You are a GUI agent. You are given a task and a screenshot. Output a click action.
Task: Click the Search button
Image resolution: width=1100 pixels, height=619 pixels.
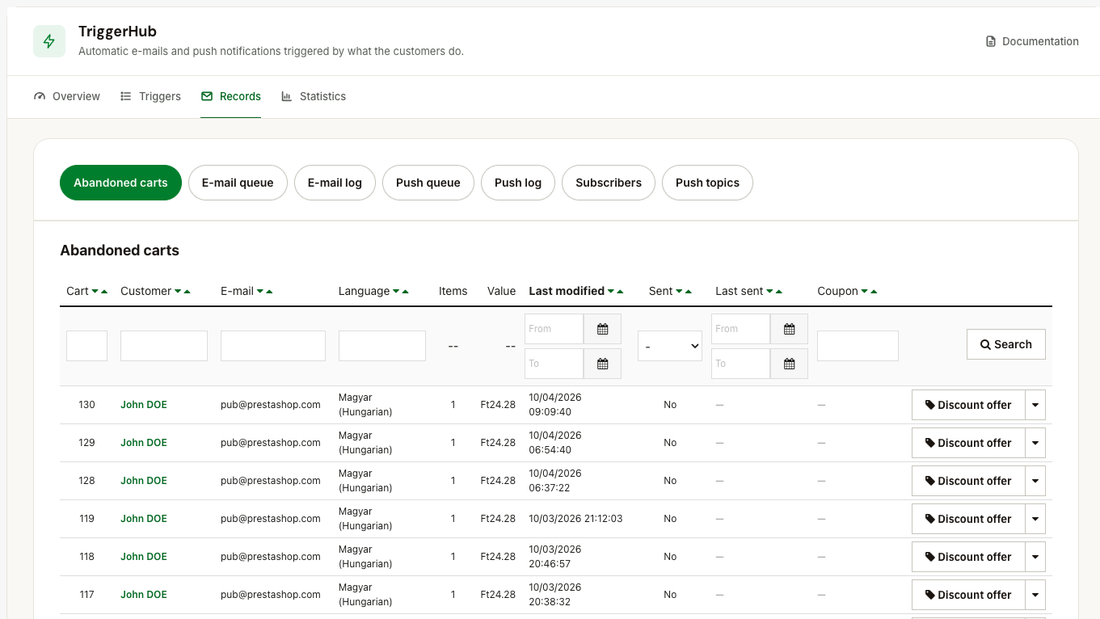click(1006, 345)
